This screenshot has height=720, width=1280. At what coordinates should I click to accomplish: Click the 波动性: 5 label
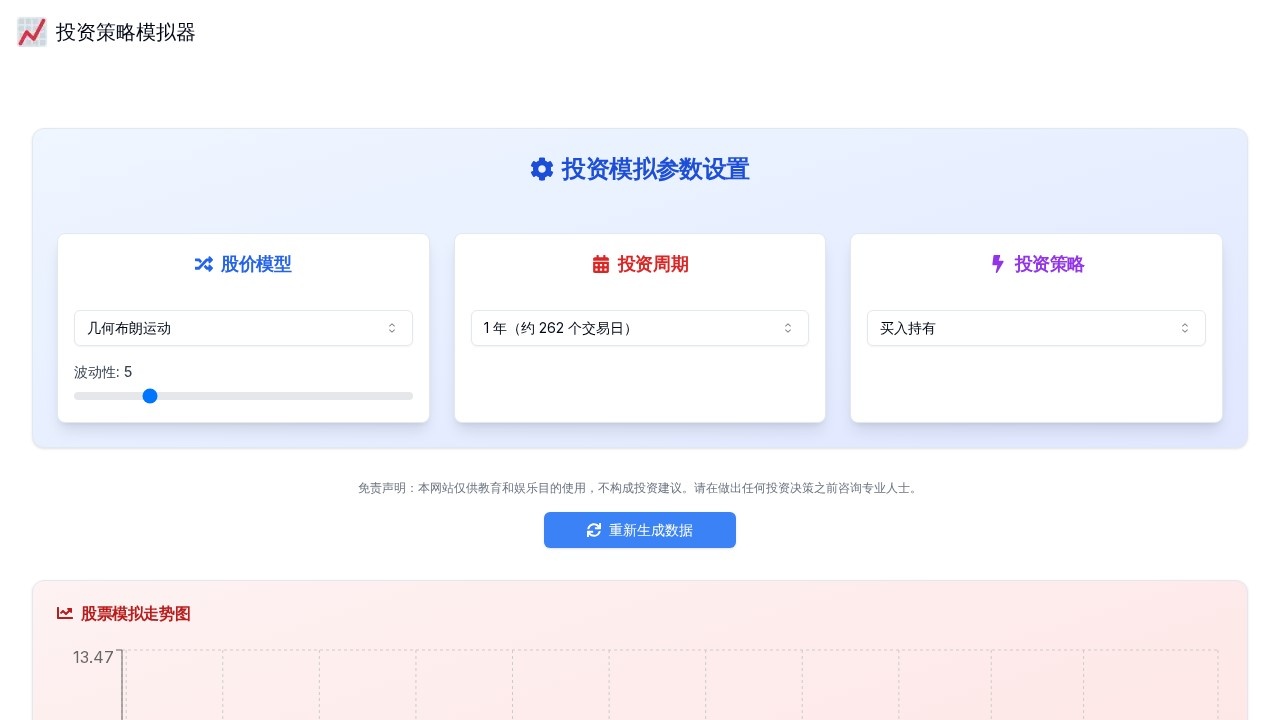[100, 372]
